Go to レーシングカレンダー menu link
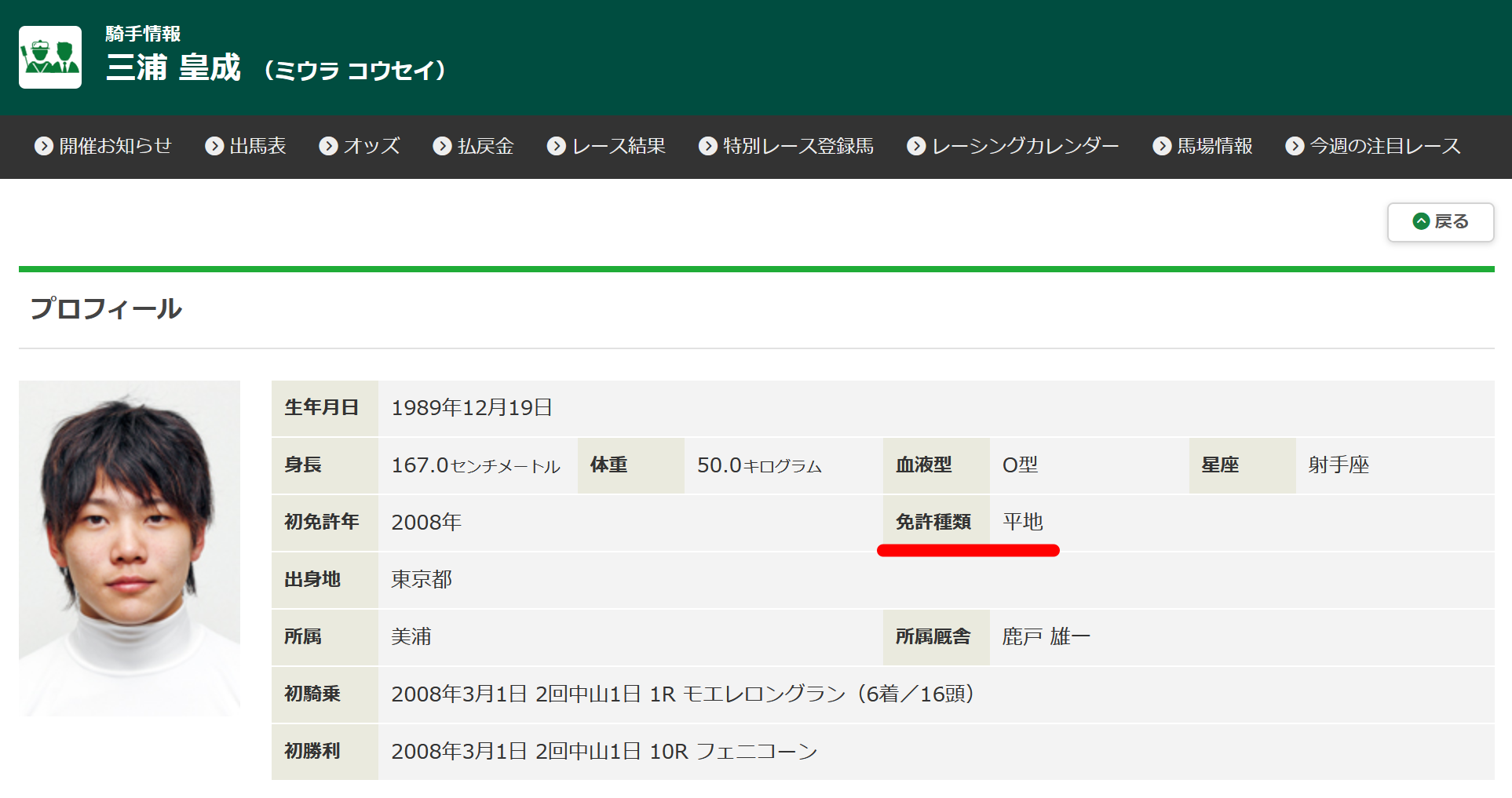 coord(1013,146)
